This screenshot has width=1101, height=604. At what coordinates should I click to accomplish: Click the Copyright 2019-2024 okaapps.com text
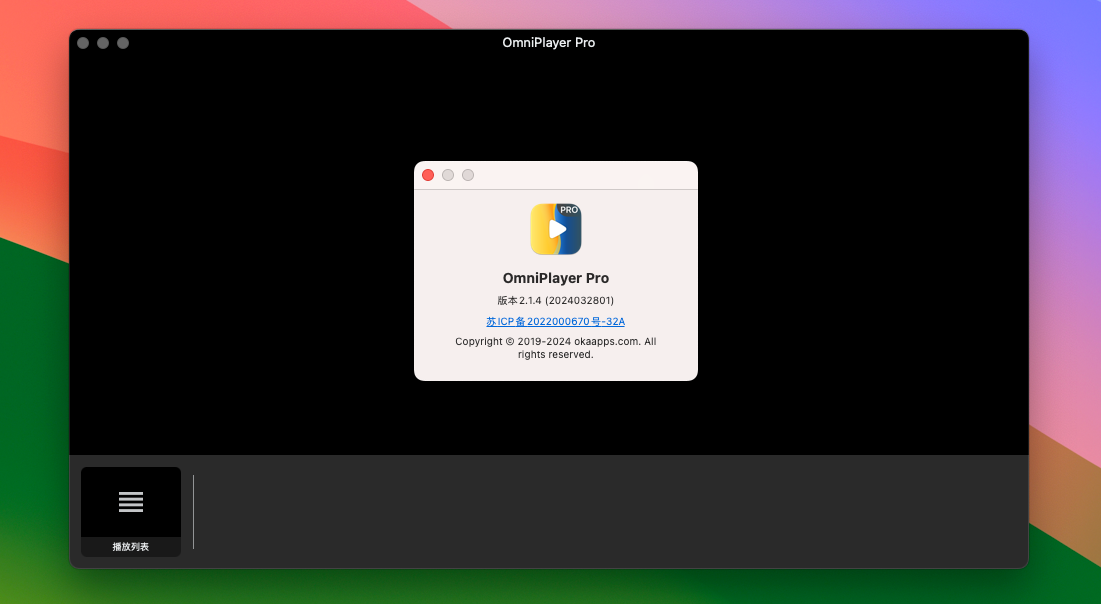pyautogui.click(x=555, y=348)
